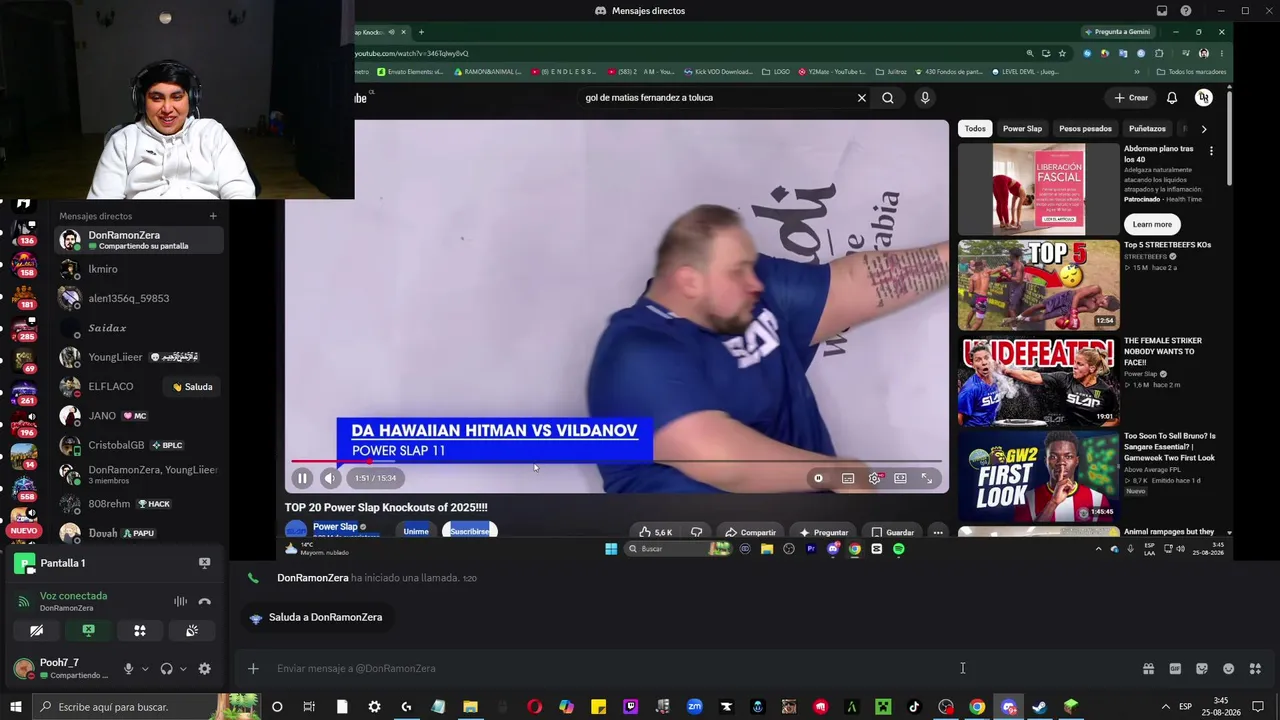Screen dimensions: 1280x720
Task: Start YouTube voice search microphone
Action: [x=925, y=98]
